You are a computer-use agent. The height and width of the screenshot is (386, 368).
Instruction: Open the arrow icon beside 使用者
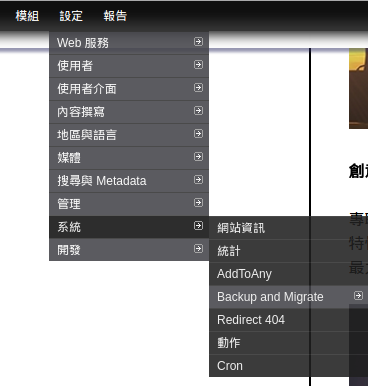198,64
